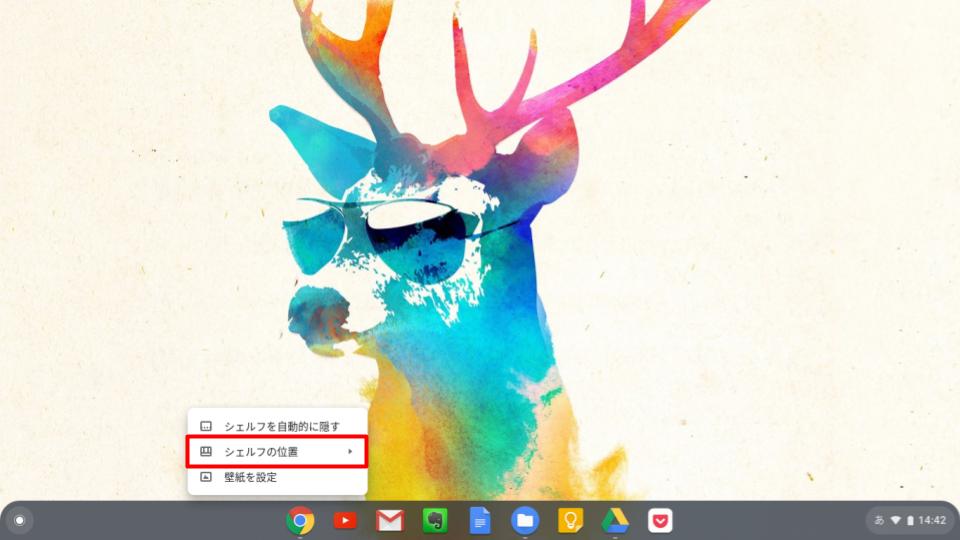Open Gmail from the shelf
Image resolution: width=960 pixels, height=540 pixels.
390,521
